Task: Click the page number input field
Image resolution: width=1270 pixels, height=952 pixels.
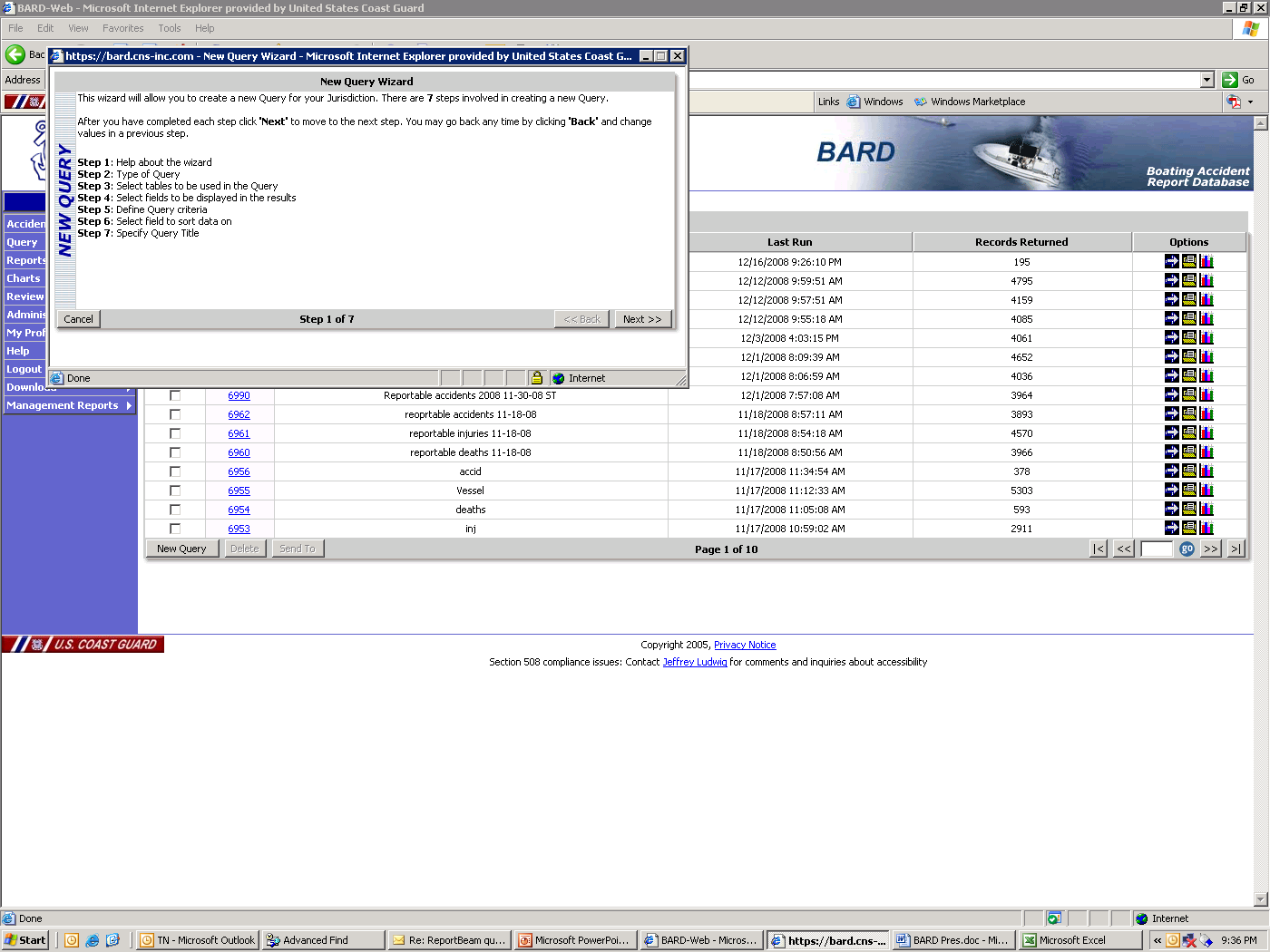Action: [1156, 549]
